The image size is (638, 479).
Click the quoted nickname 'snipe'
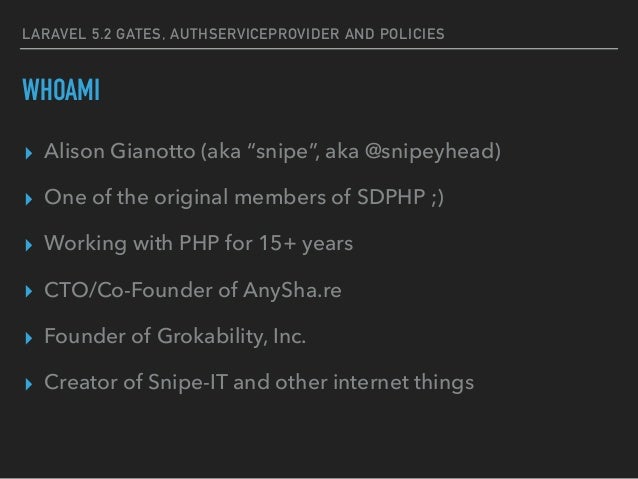click(x=283, y=151)
